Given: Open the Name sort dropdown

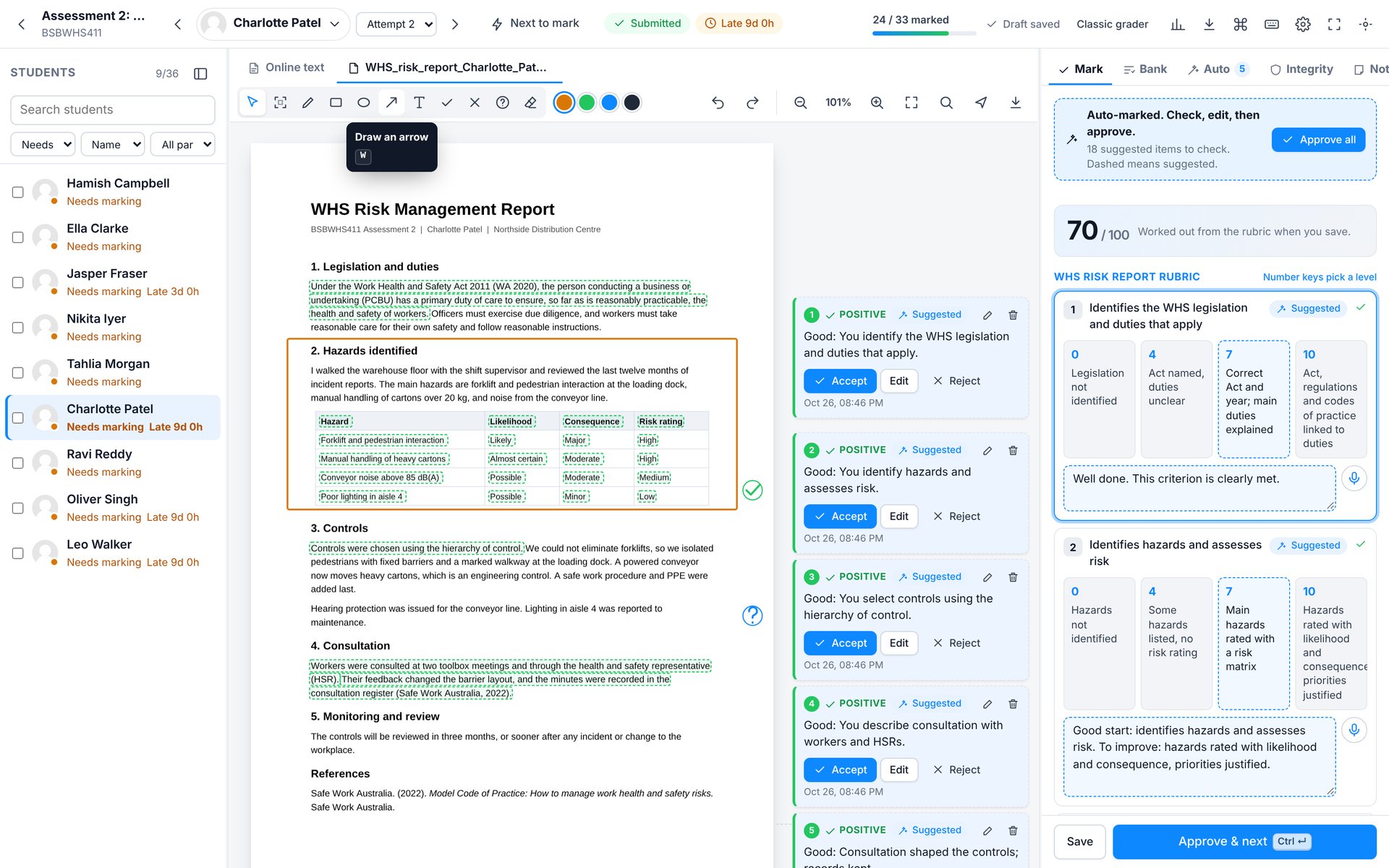Looking at the screenshot, I should tap(113, 145).
